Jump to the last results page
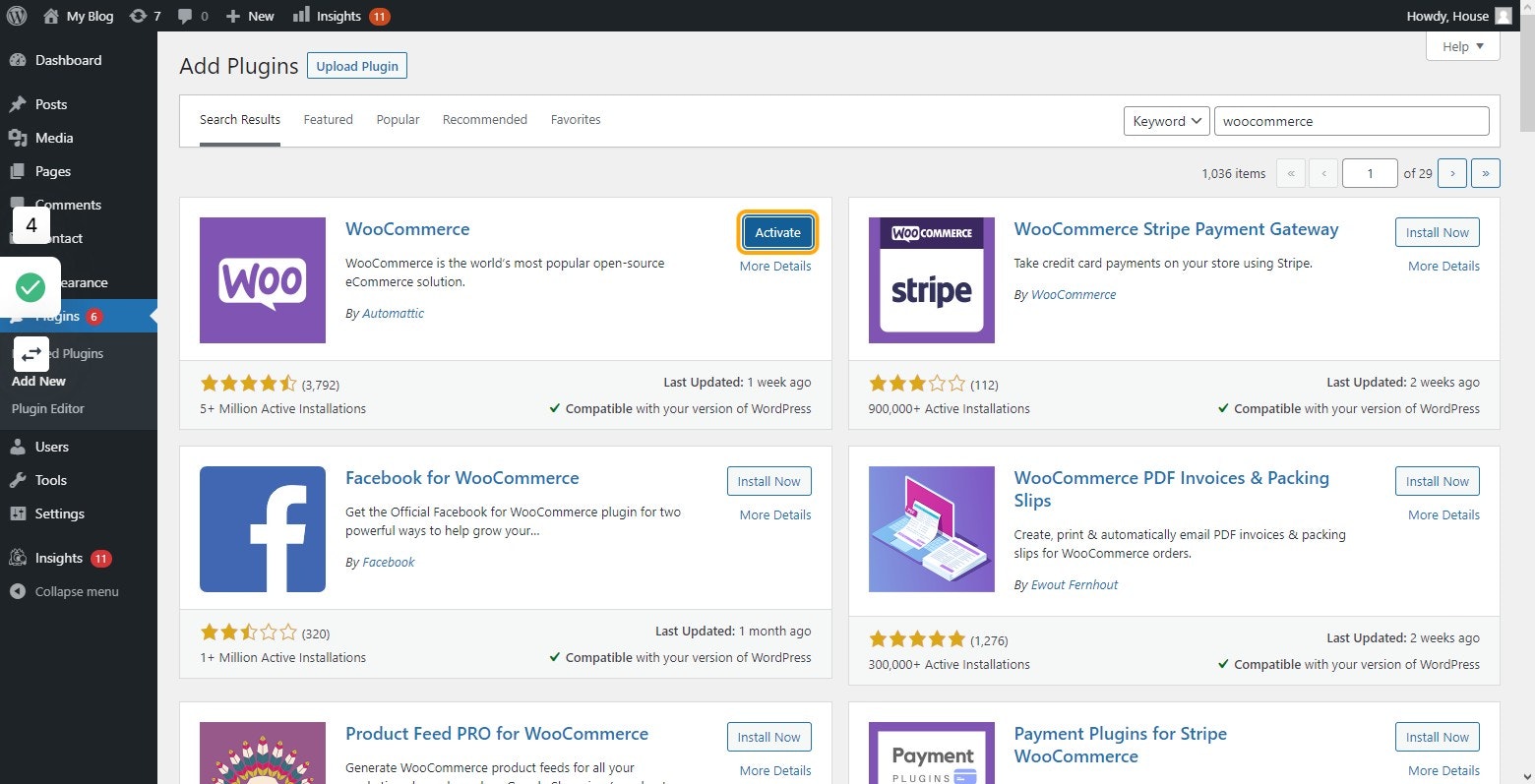1535x784 pixels. click(1486, 173)
